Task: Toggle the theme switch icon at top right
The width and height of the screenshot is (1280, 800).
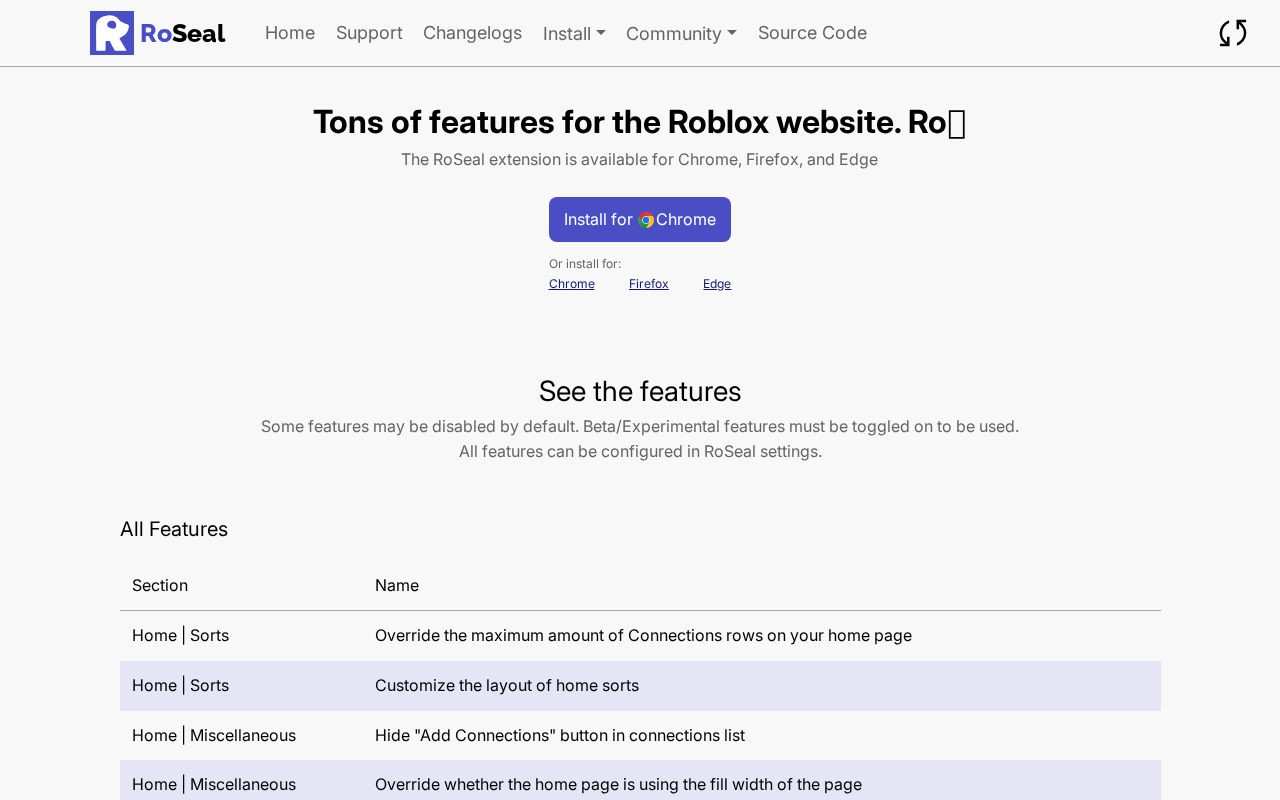Action: (x=1233, y=33)
